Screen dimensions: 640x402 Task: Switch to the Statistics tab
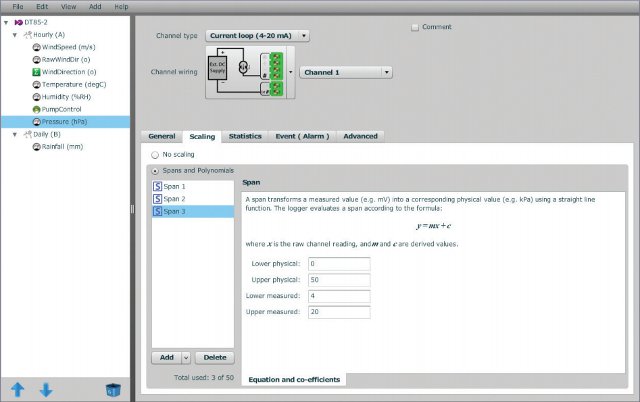tap(245, 136)
